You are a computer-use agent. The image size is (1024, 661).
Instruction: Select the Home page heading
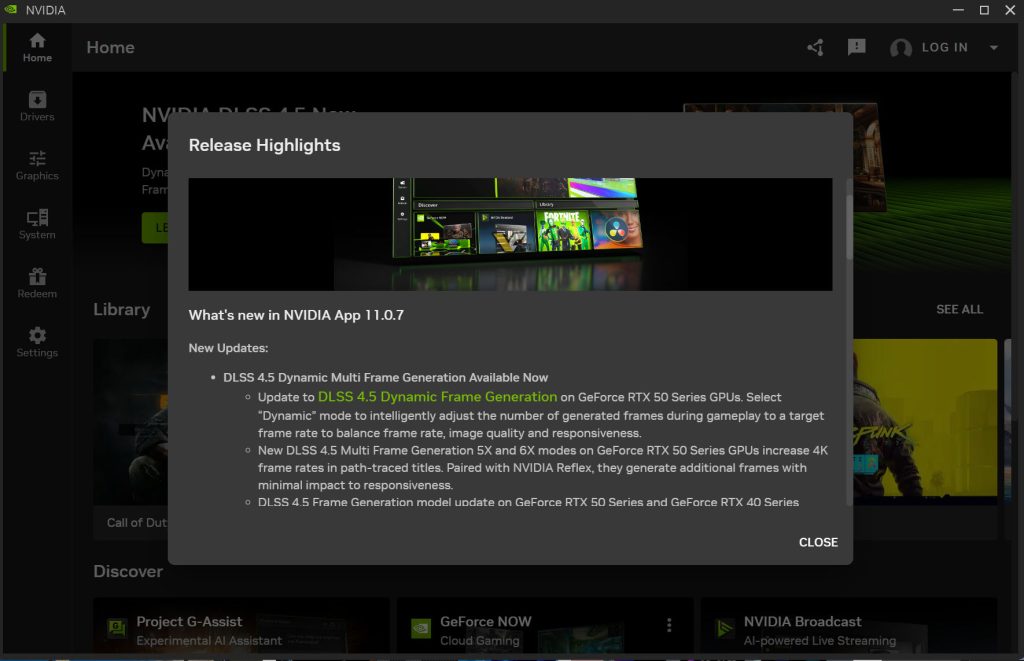[x=110, y=47]
